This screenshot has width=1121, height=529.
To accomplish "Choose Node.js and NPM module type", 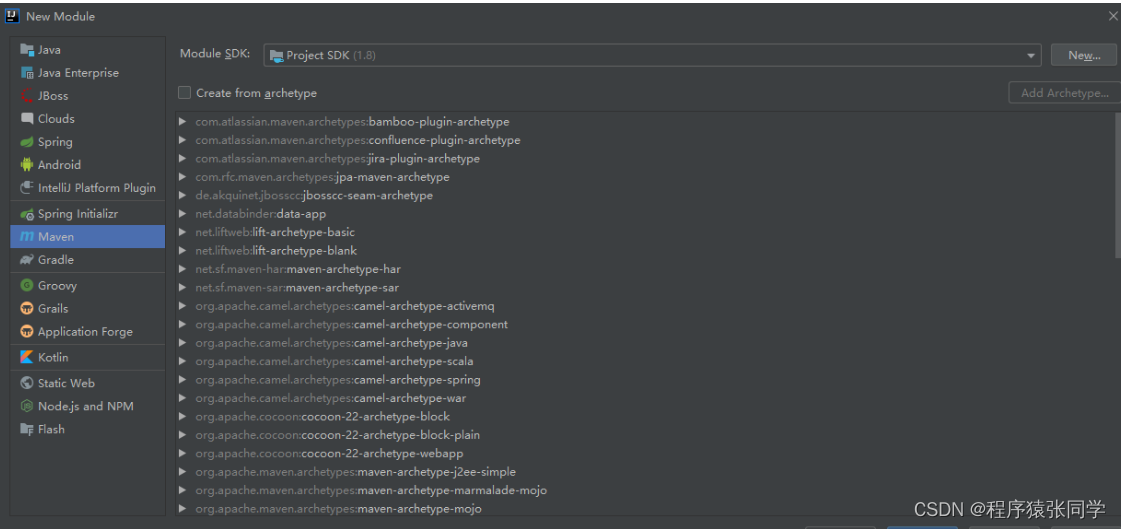I will [88, 406].
